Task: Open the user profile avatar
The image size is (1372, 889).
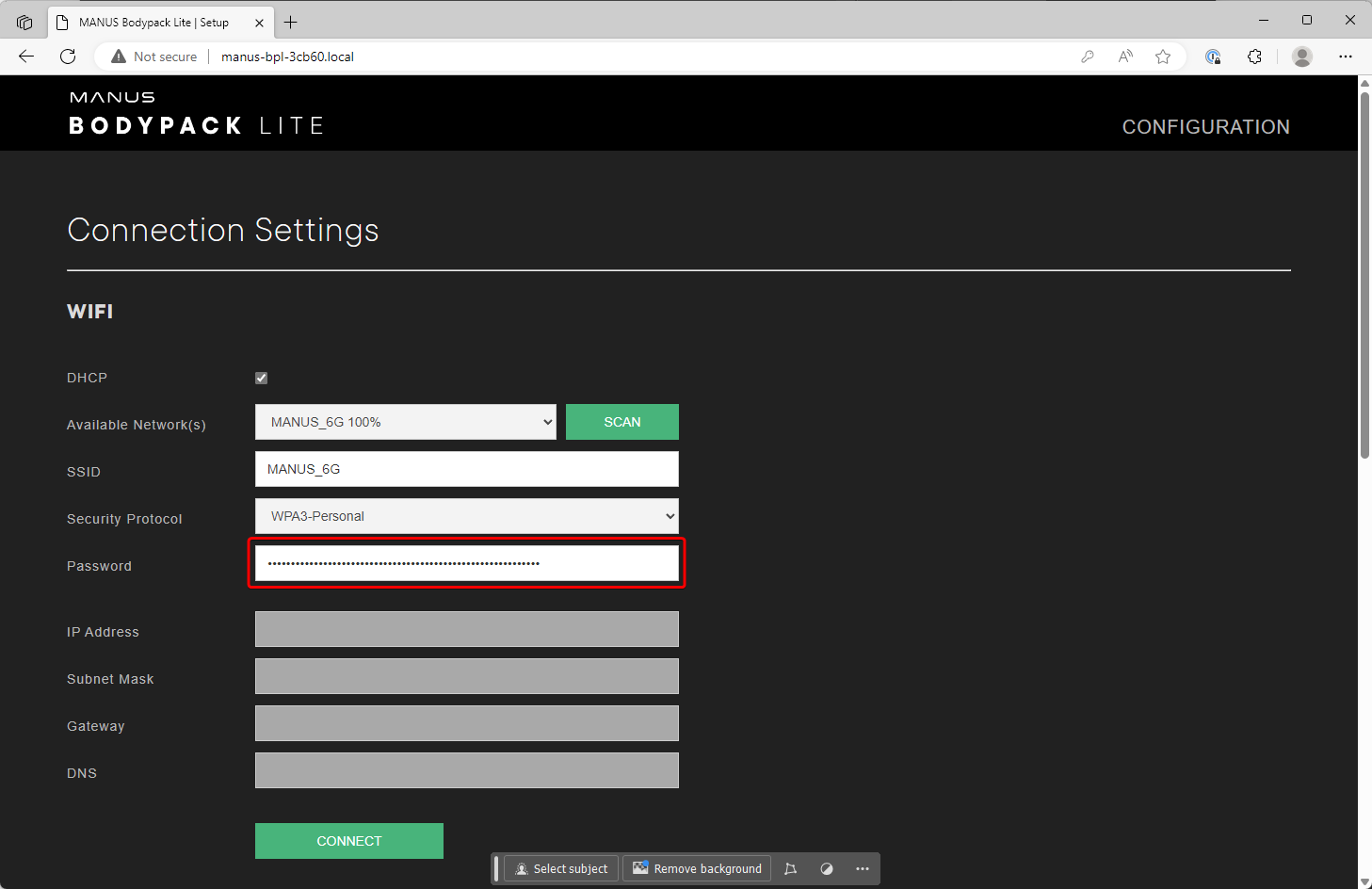Action: tap(1302, 57)
